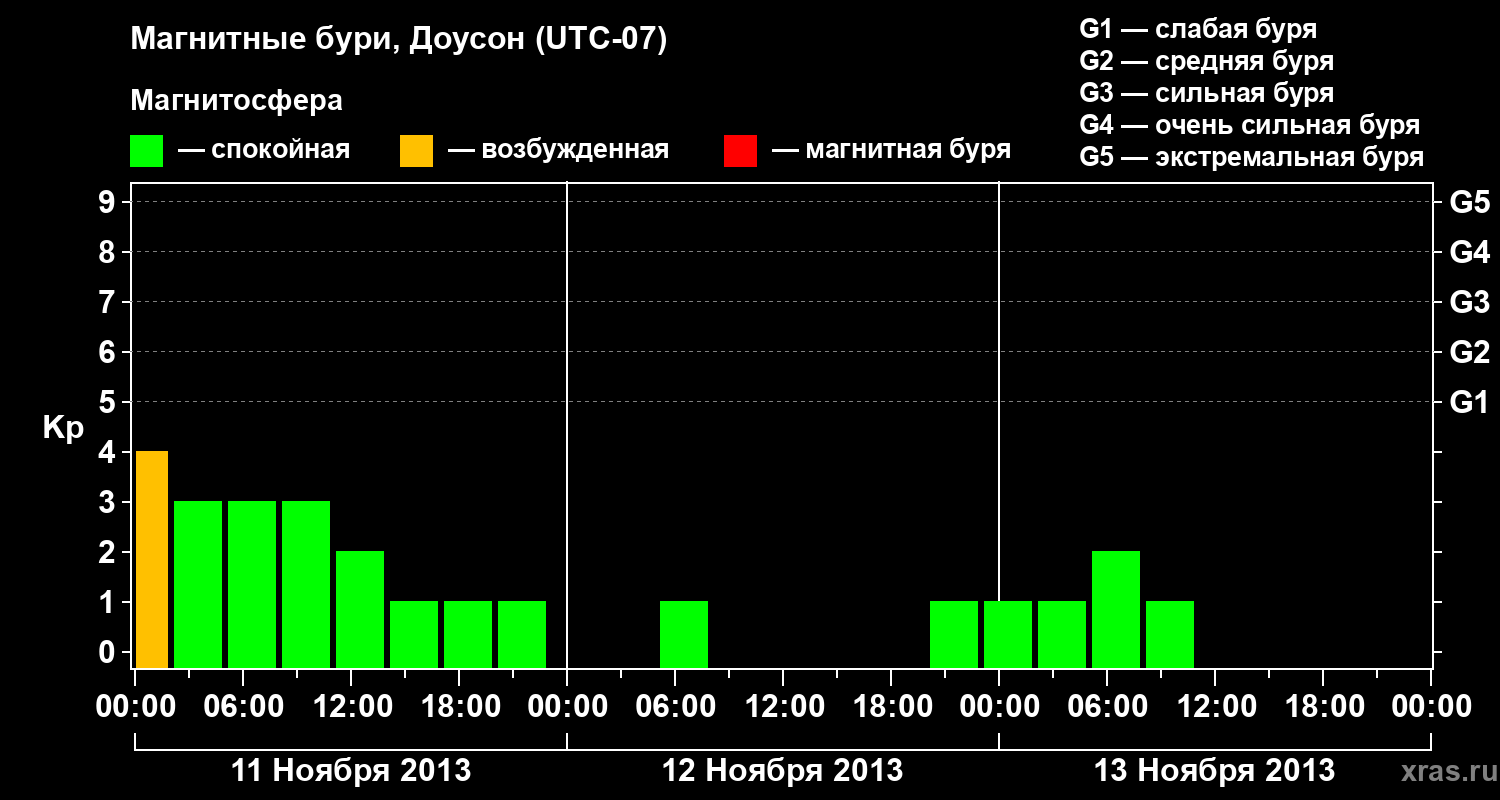This screenshot has height=800, width=1500.
Task: Click the 'G5' label on the right axis
Action: tap(1469, 202)
